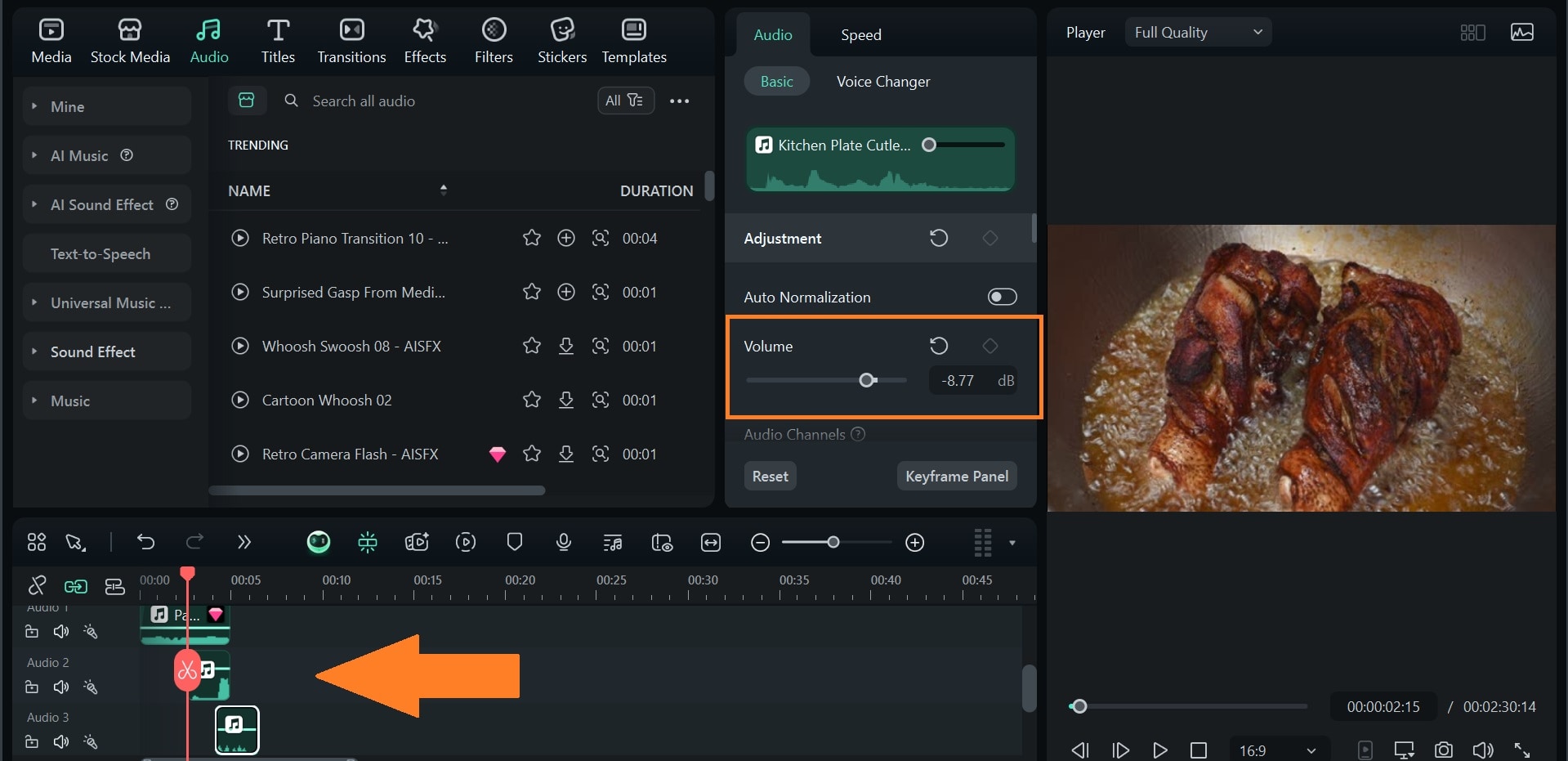Click the player progress bar handle
This screenshot has height=761, width=1568.
pos(1079,706)
